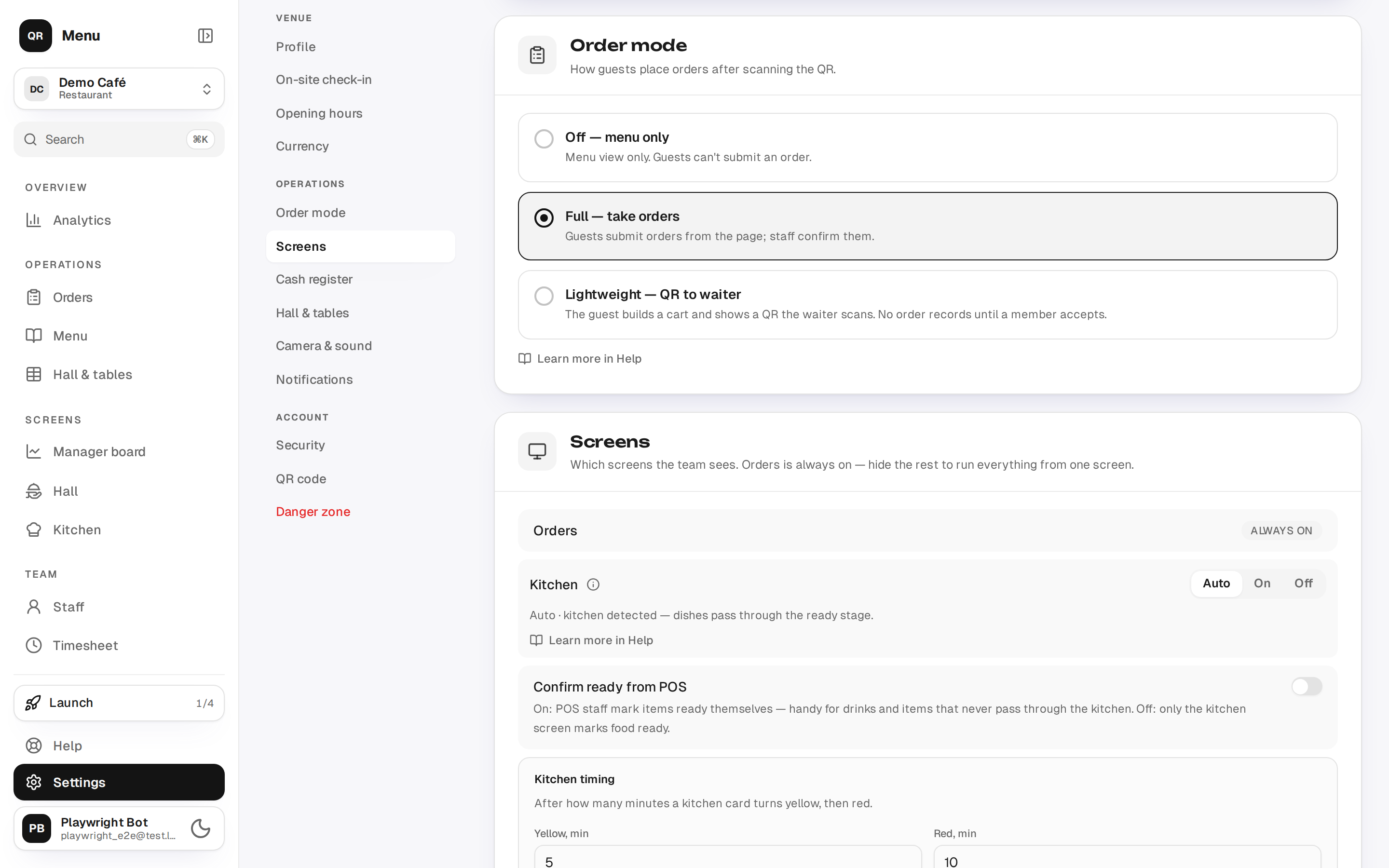This screenshot has height=868, width=1389.
Task: Open Settings with the gear icon
Action: (119, 782)
